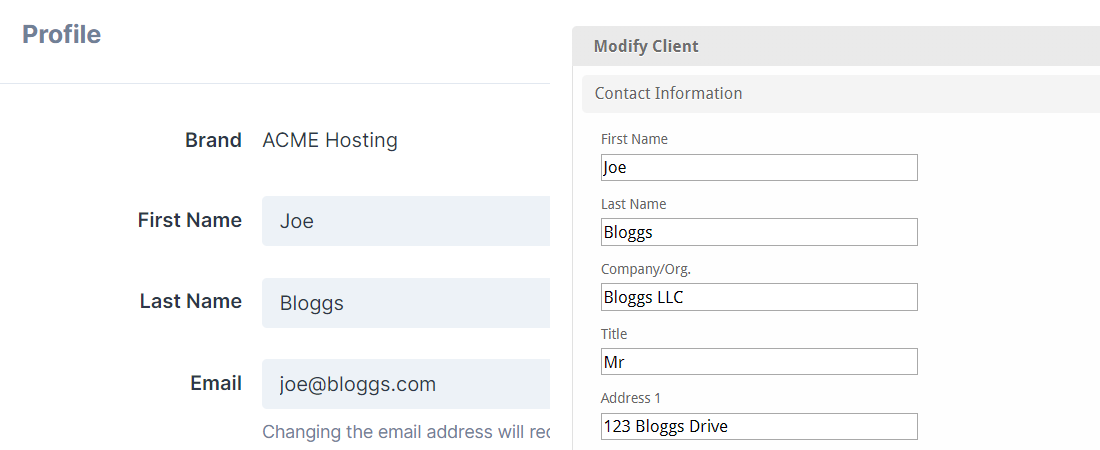Viewport: 1100px width, 450px height.
Task: Click the Address 1 label in Modify Client
Action: pyautogui.click(x=631, y=398)
